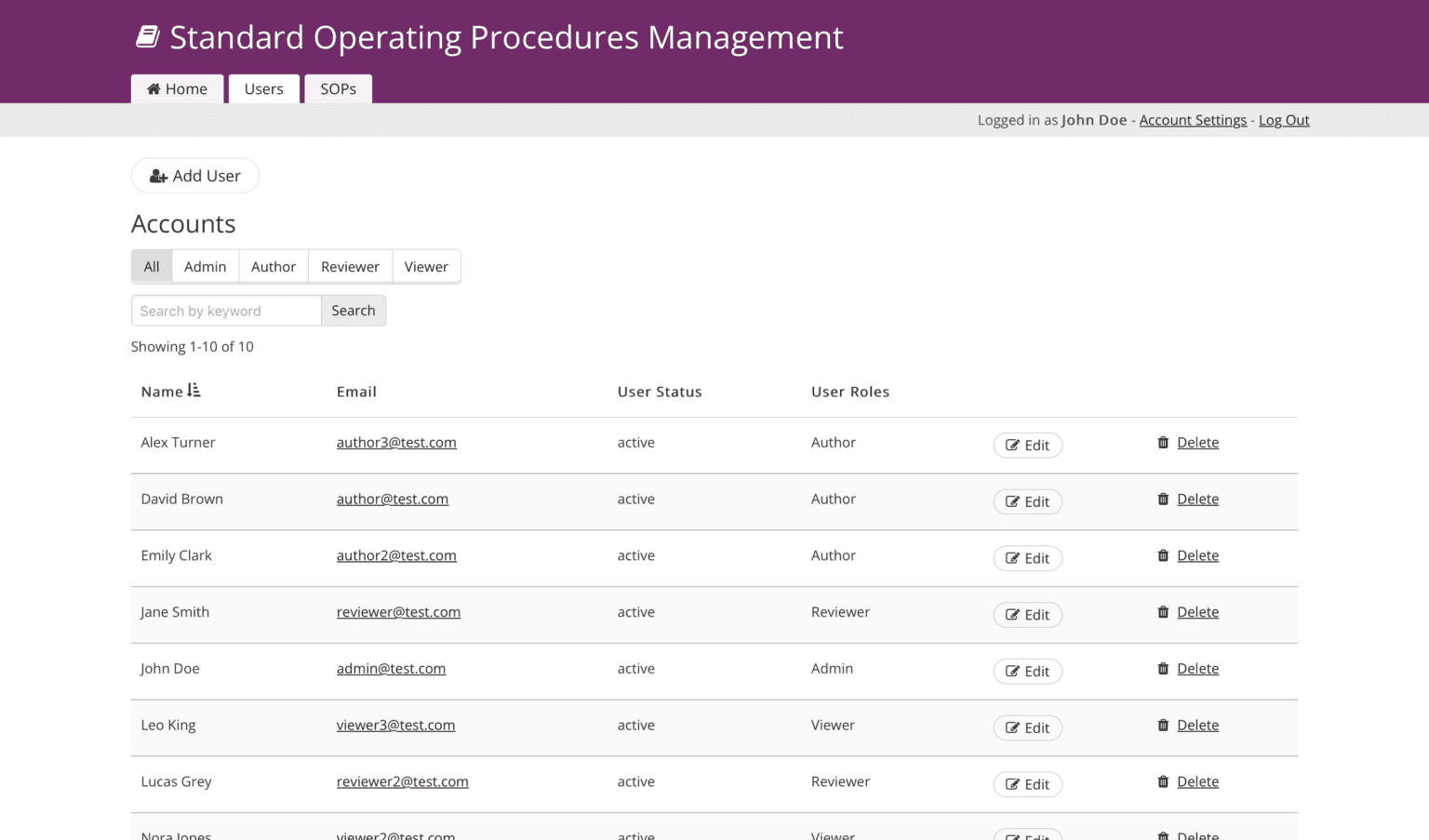
Task: Open Account Settings
Action: click(1192, 120)
